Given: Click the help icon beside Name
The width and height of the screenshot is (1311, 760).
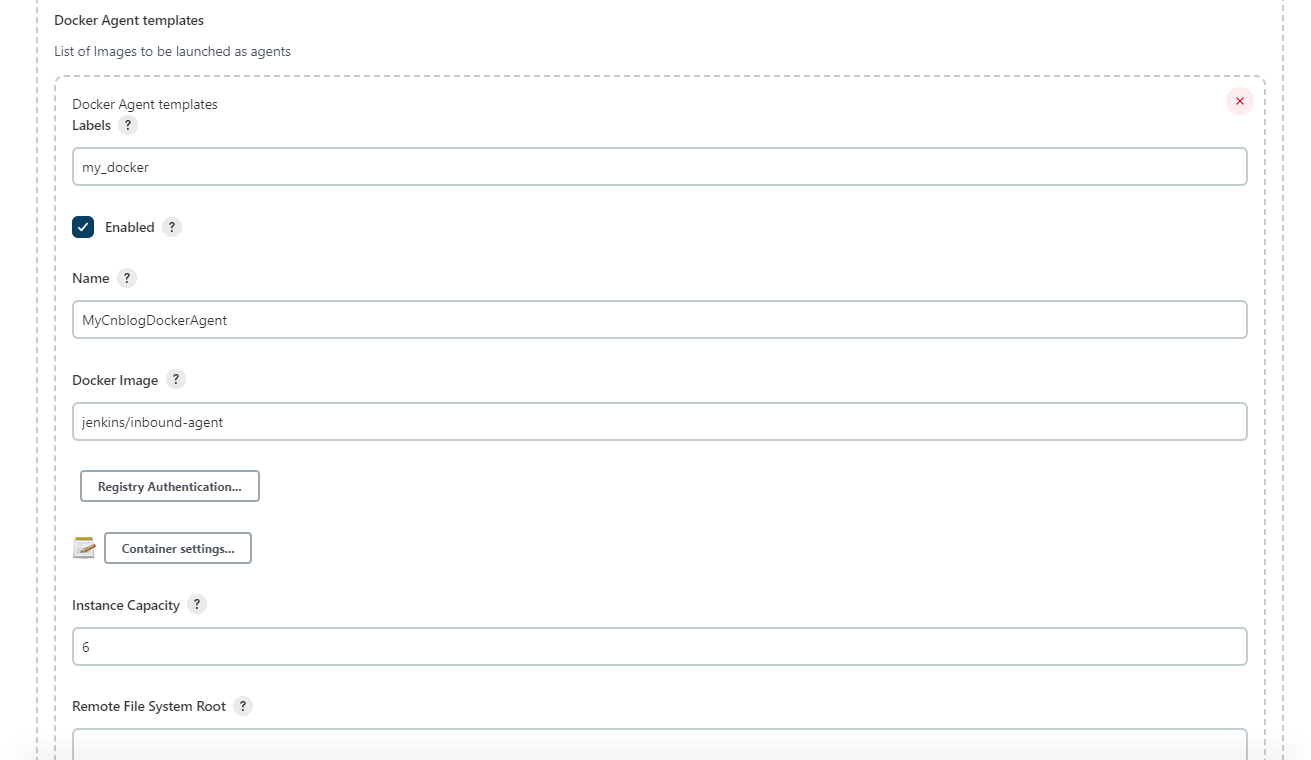Looking at the screenshot, I should pyautogui.click(x=127, y=278).
